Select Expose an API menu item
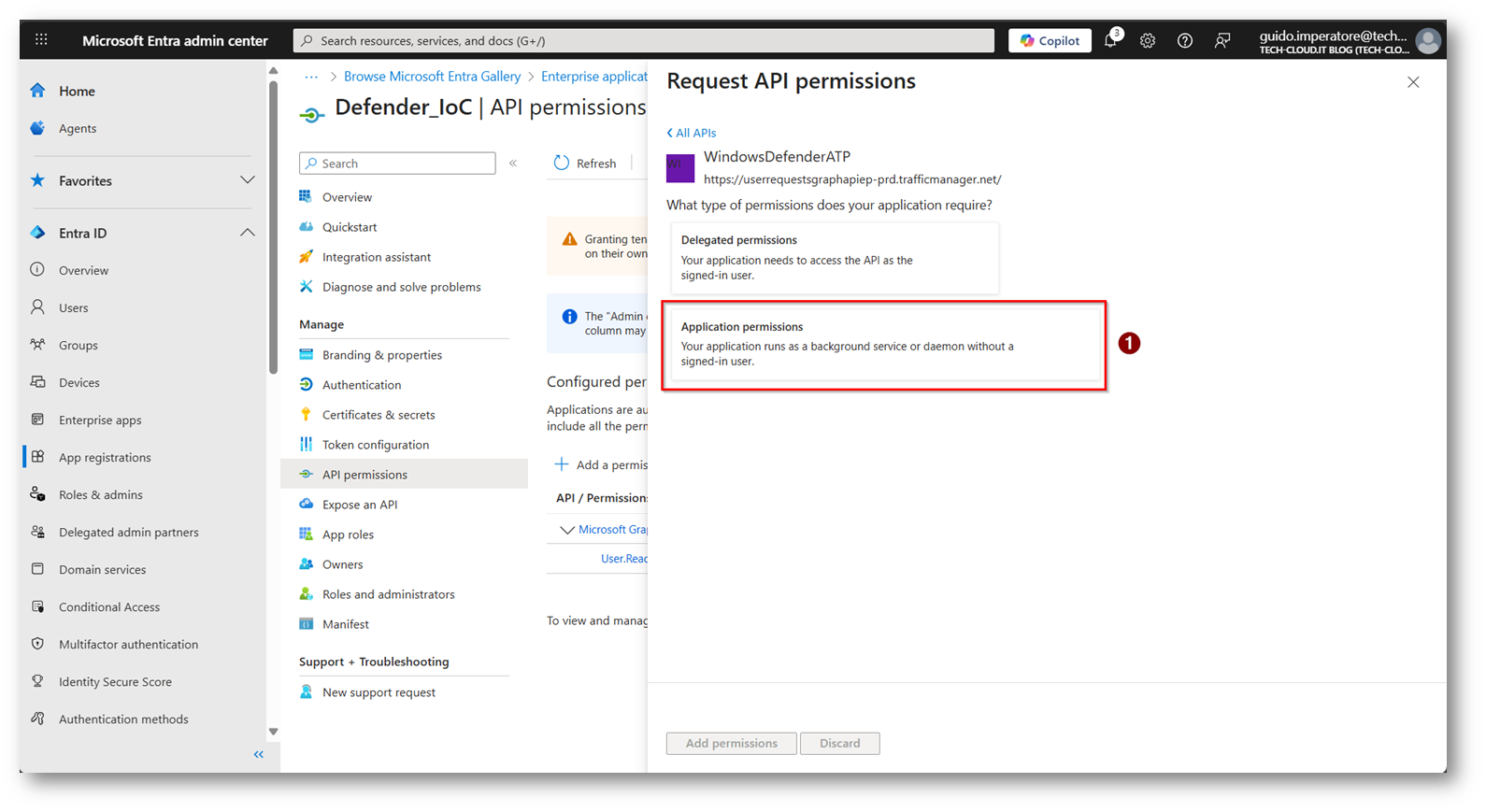 pos(360,505)
